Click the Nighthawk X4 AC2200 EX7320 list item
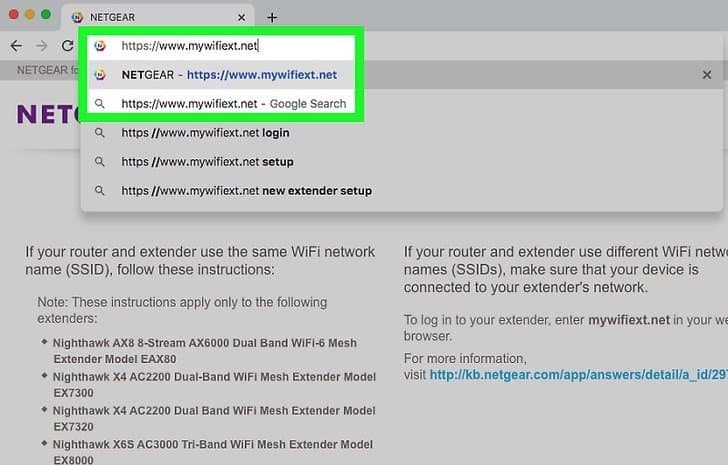This screenshot has width=728, height=465. point(214,419)
